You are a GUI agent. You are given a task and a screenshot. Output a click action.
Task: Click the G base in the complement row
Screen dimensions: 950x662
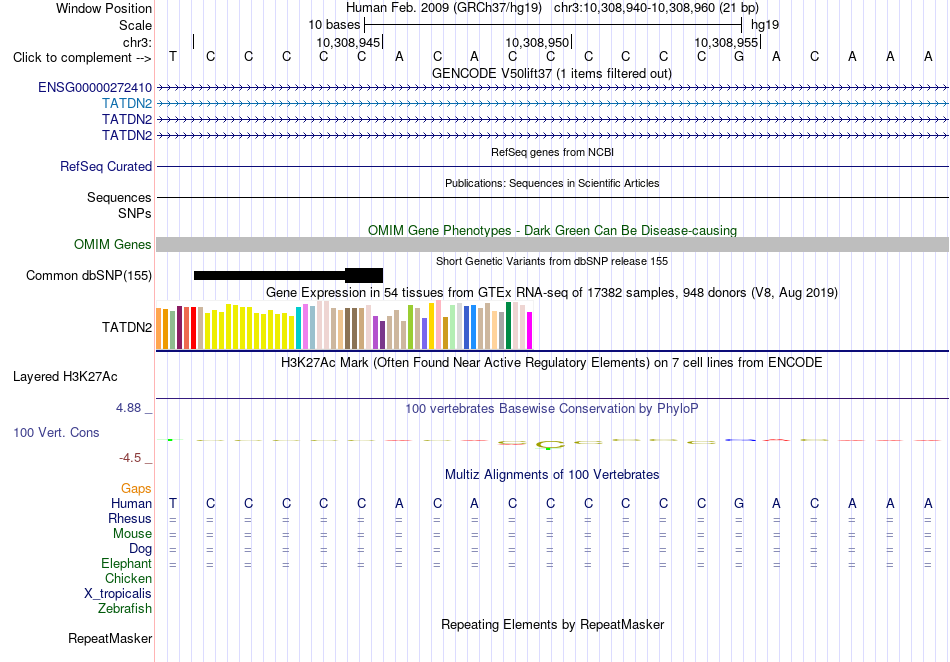(739, 57)
